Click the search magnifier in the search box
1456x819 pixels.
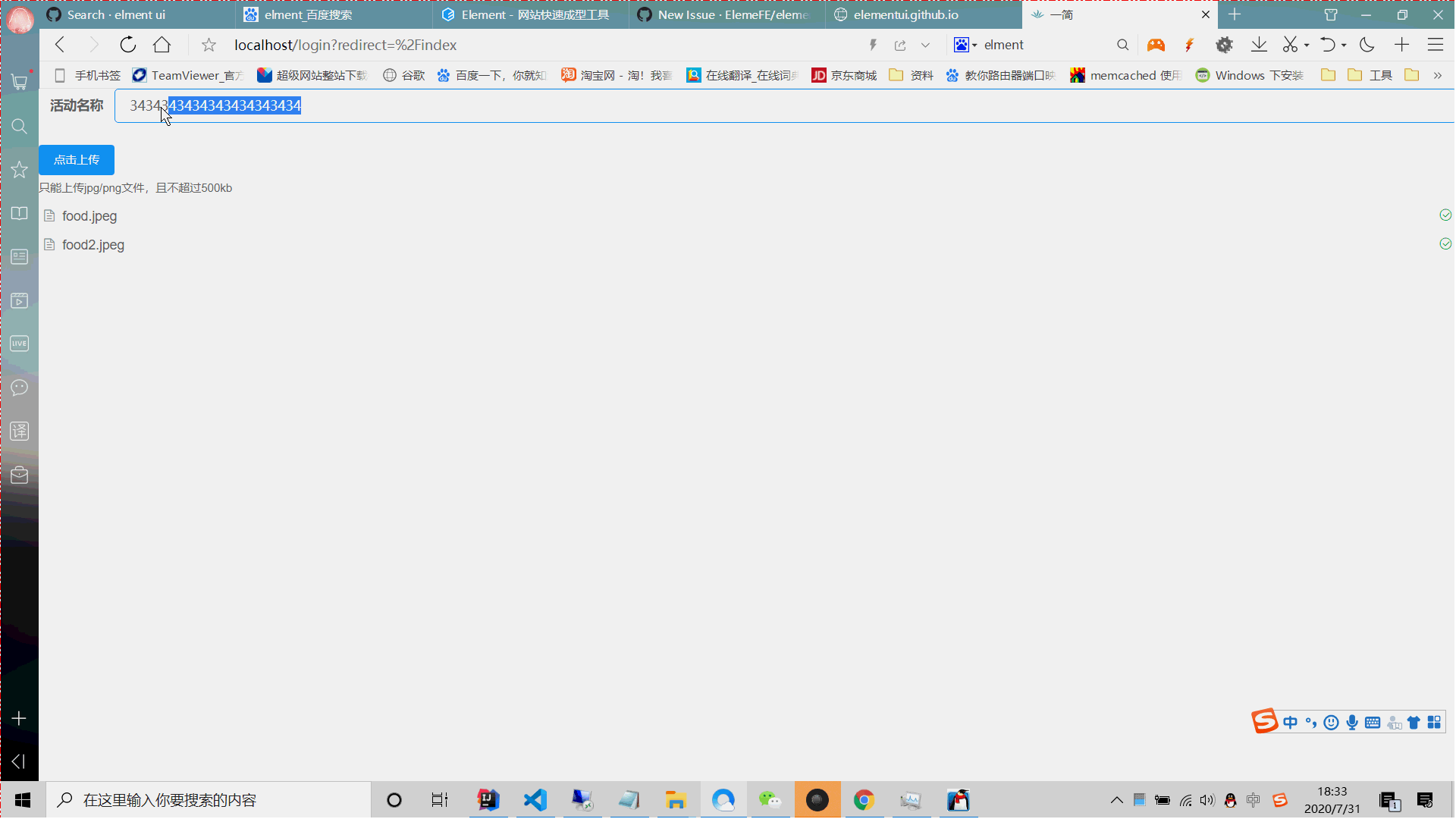(x=1123, y=45)
